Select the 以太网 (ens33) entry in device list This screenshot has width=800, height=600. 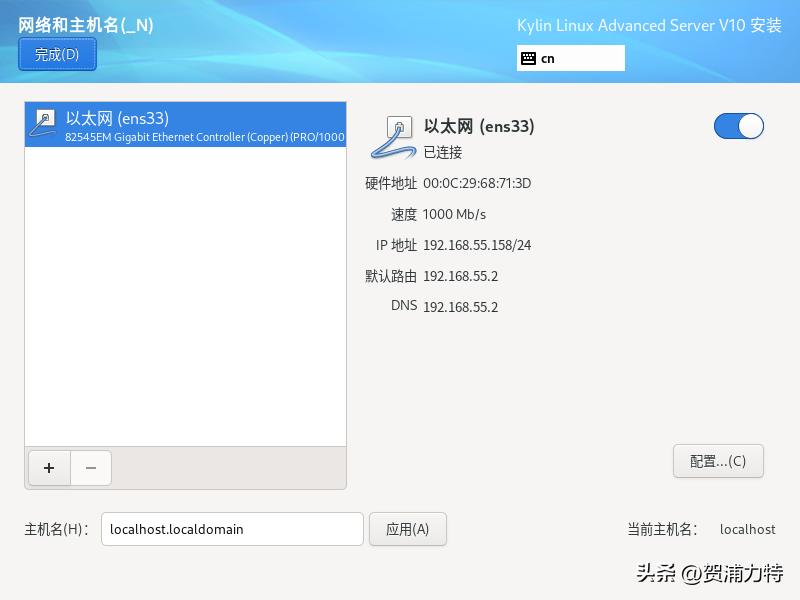coord(185,125)
